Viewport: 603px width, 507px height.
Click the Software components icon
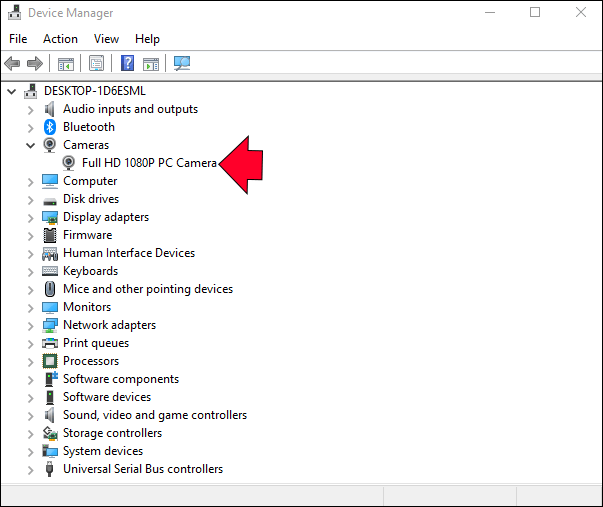pyautogui.click(x=51, y=379)
